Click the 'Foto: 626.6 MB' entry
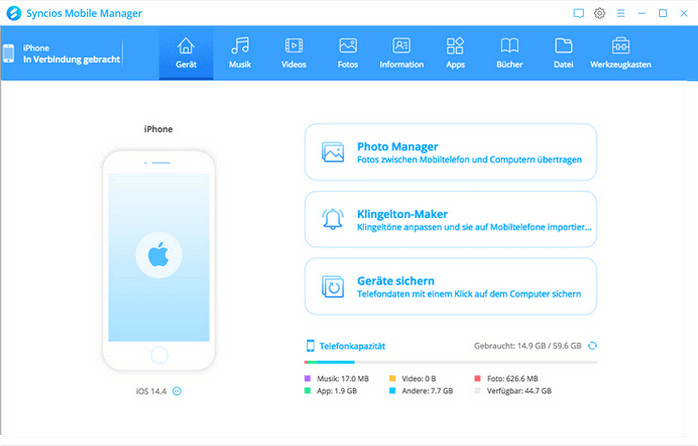698x446 pixels. 512,379
